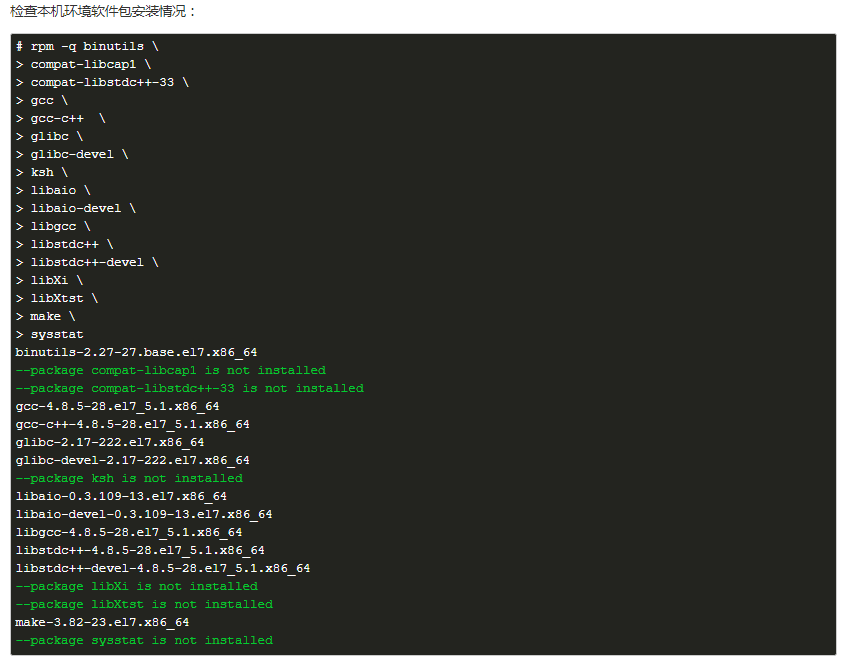Image resolution: width=860 pixels, height=662 pixels.
Task: Click the heading text 检查本机环境软件包安装情况
Action: (x=103, y=12)
